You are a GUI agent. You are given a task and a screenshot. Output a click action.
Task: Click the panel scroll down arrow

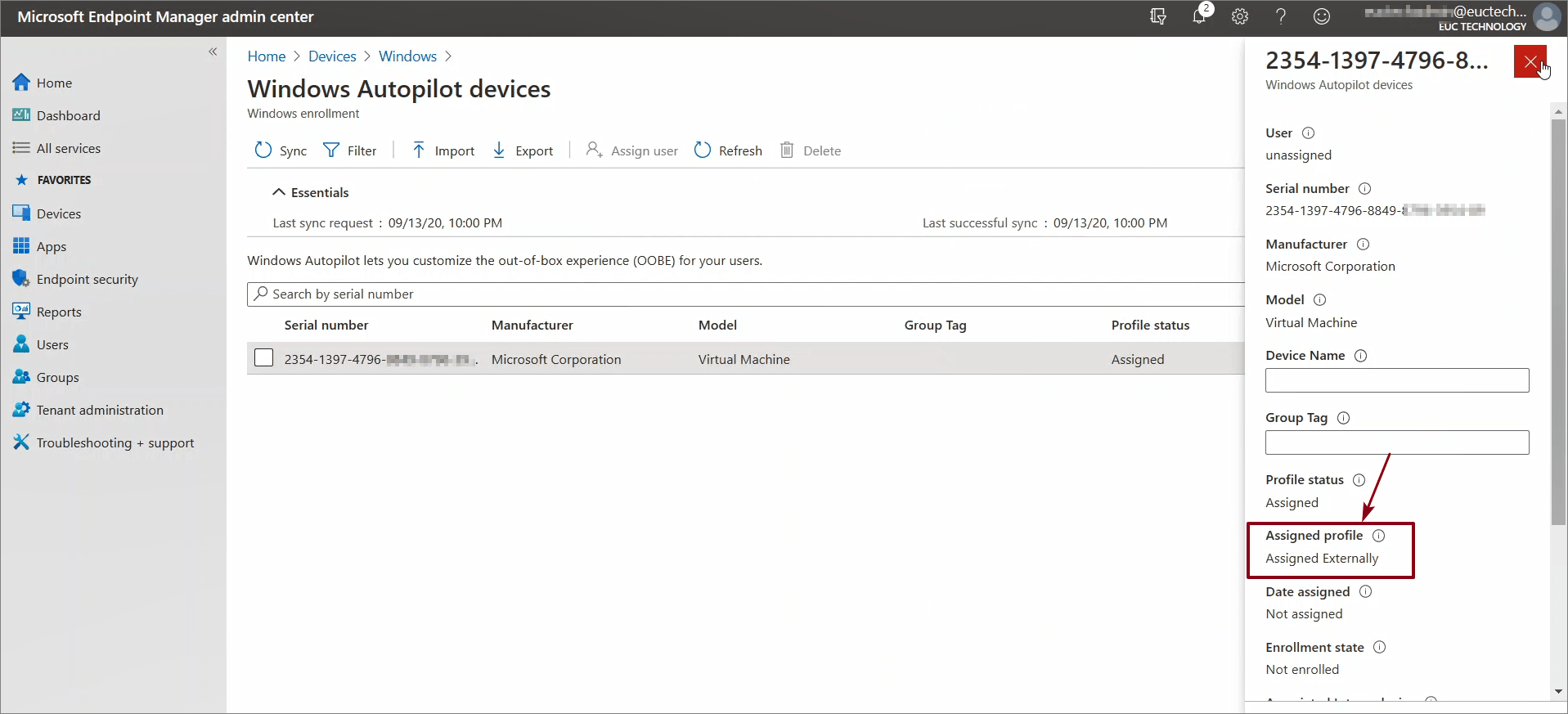point(1558,691)
